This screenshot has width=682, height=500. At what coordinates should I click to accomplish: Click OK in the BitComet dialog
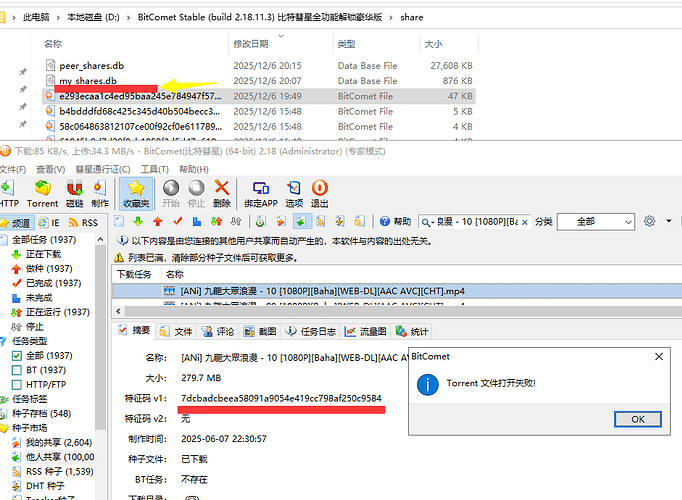click(x=638, y=419)
